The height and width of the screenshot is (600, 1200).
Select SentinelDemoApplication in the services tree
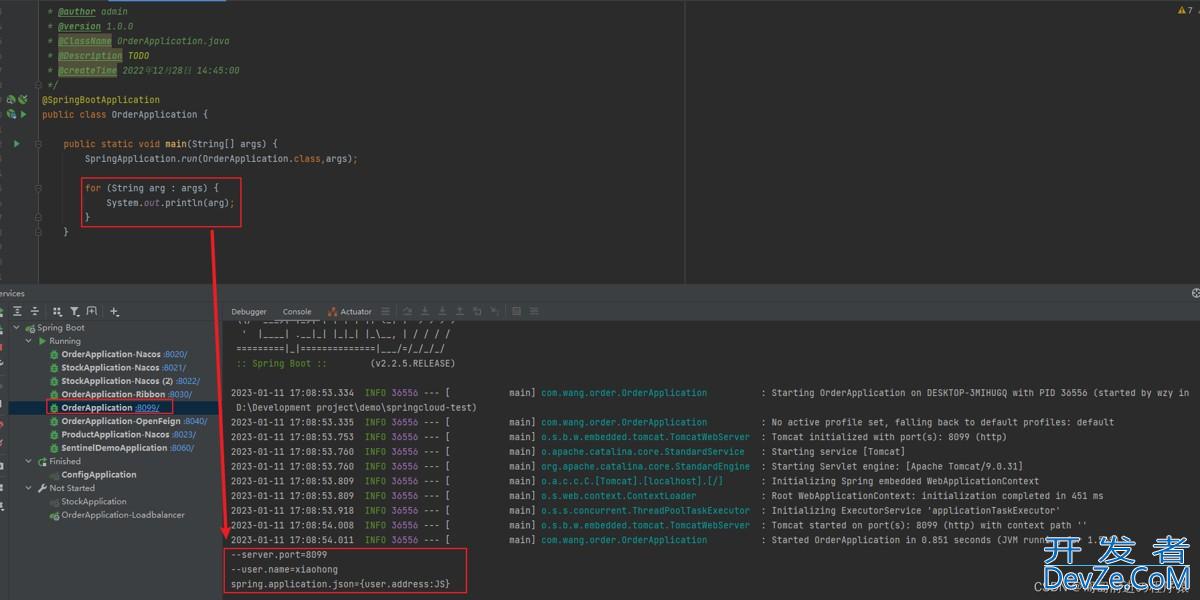coord(114,448)
